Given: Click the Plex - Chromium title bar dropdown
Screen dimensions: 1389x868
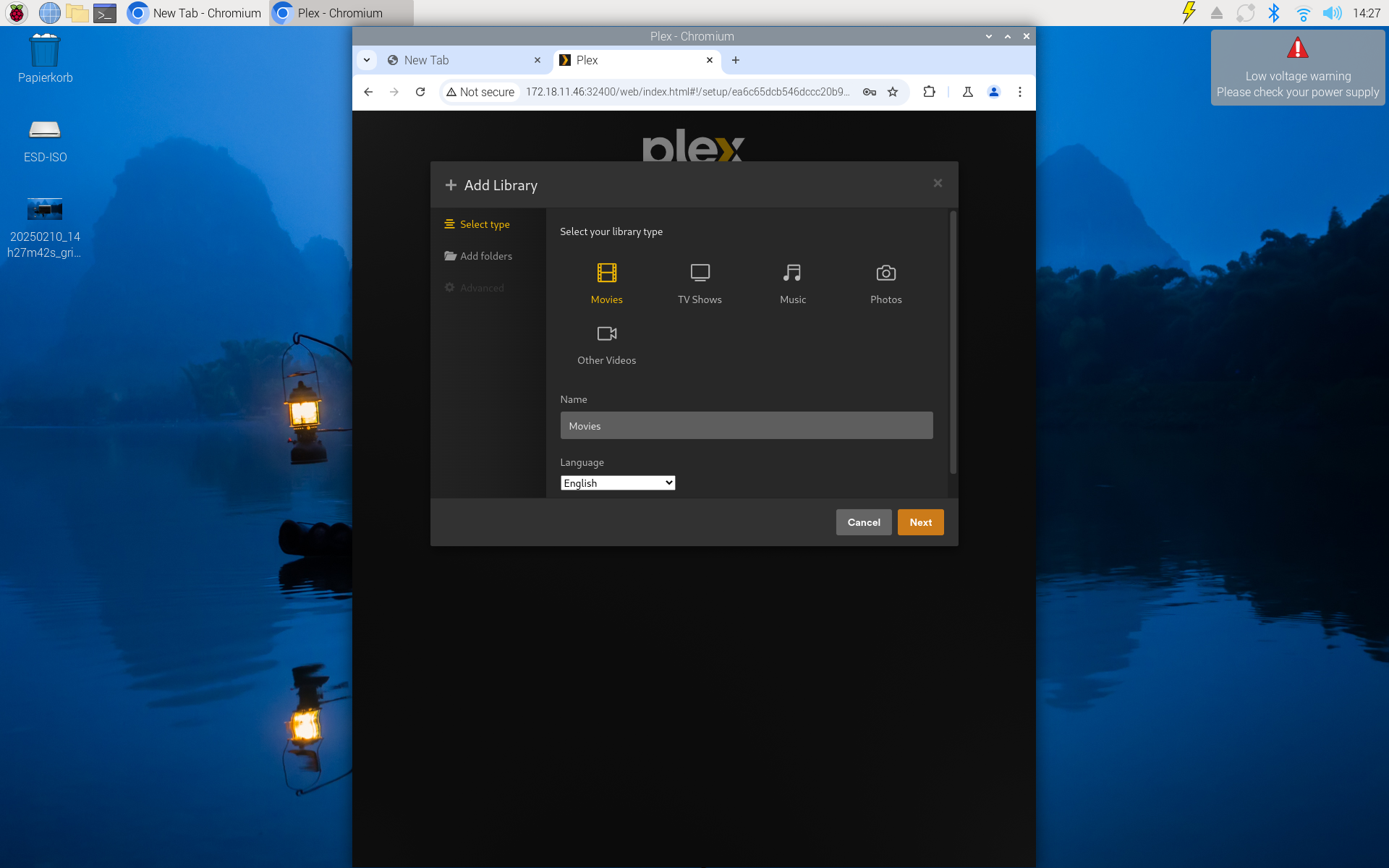Looking at the screenshot, I should click(x=989, y=36).
